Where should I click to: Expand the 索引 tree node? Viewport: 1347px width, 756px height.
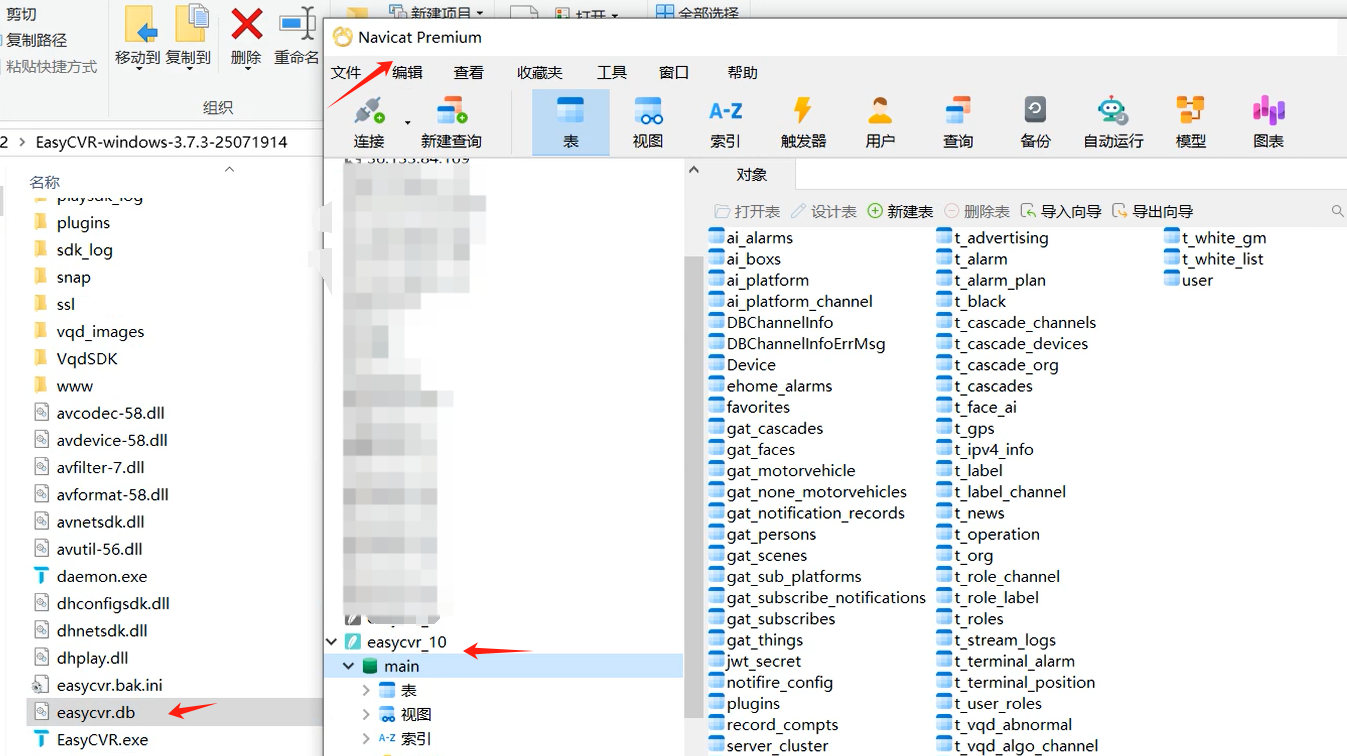coord(366,738)
